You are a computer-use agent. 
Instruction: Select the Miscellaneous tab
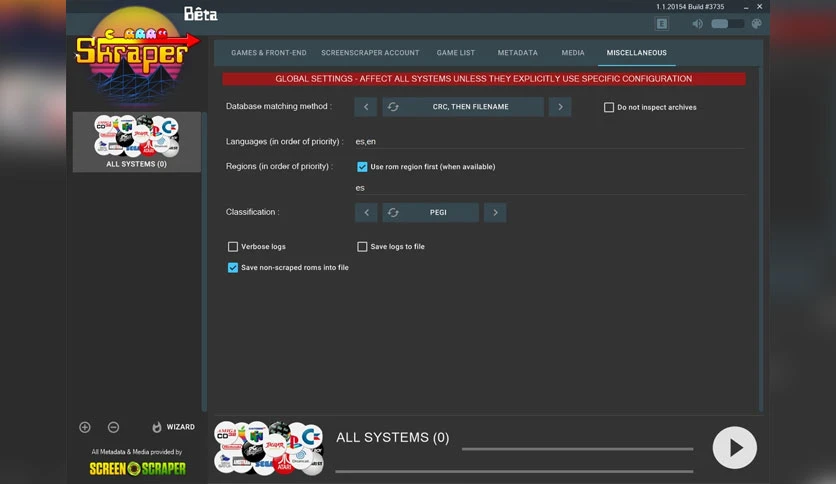(x=636, y=53)
